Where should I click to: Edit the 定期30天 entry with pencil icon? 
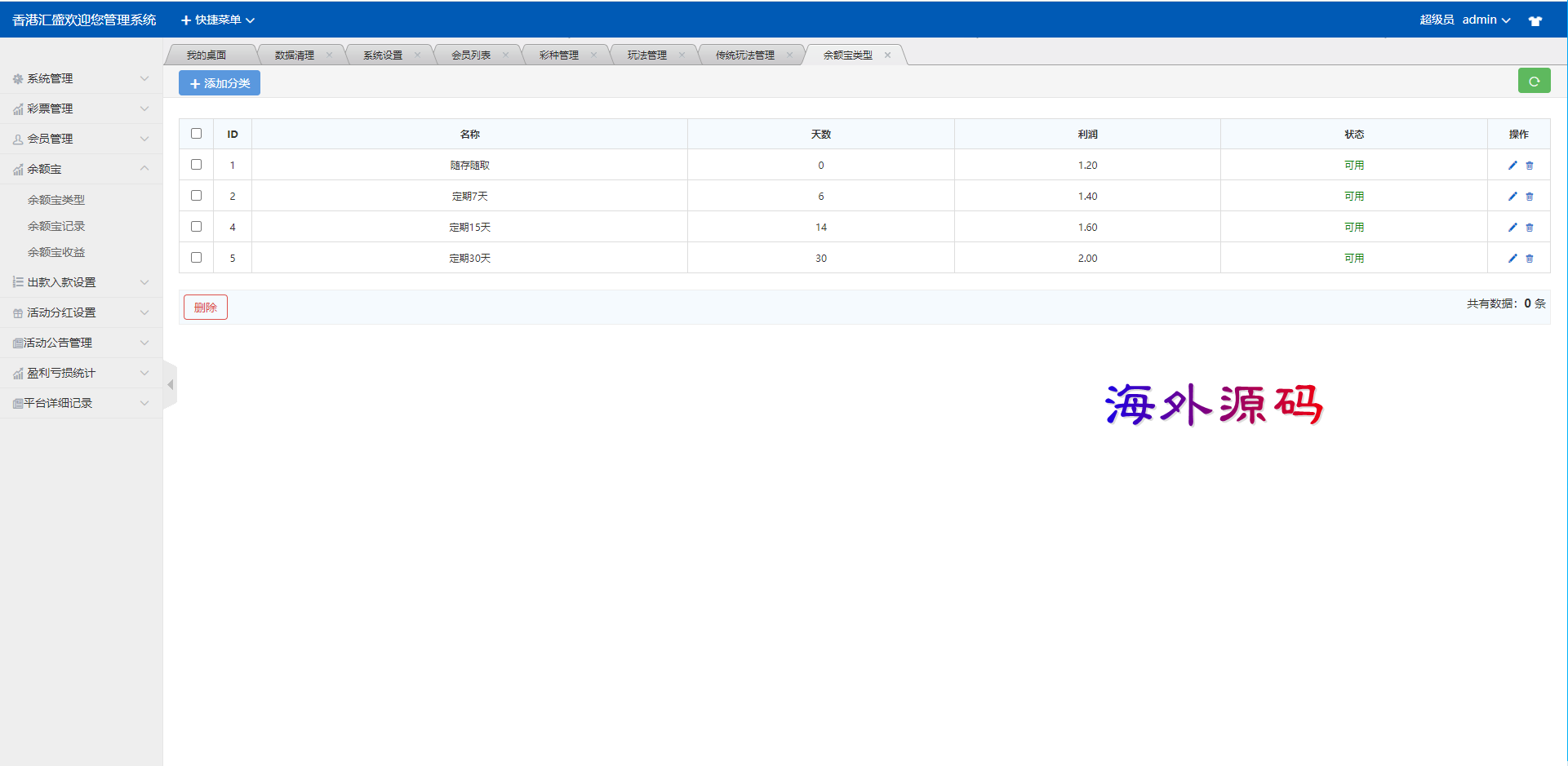click(1512, 259)
